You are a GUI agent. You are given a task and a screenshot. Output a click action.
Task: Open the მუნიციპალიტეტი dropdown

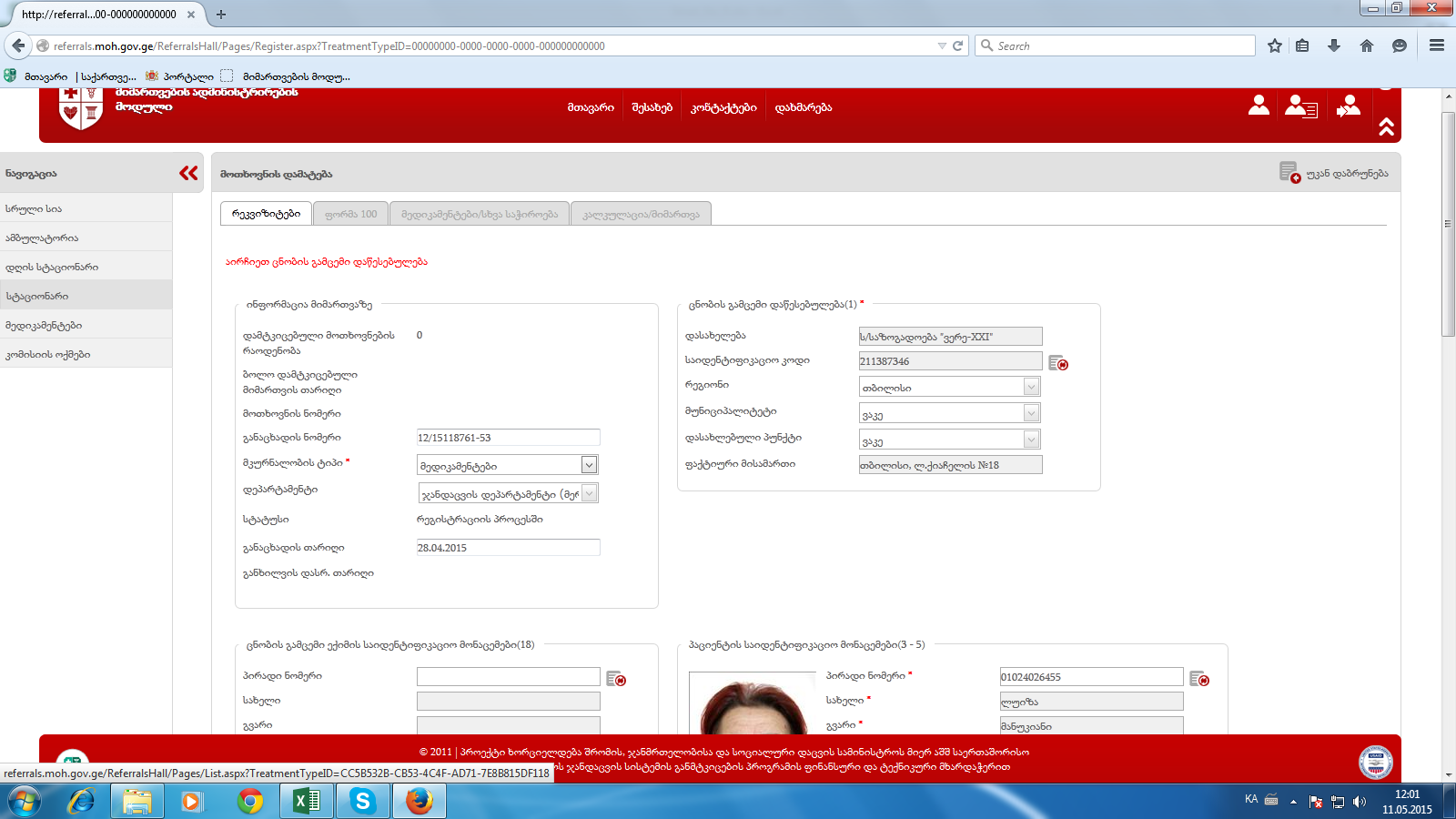coord(1031,413)
